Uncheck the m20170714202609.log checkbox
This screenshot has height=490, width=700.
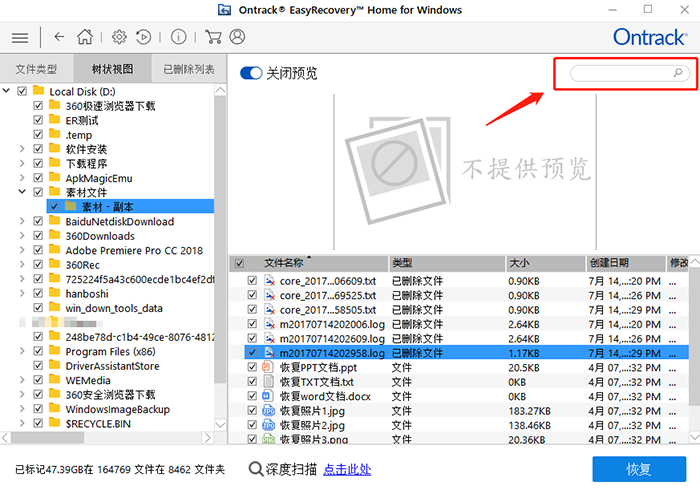click(x=252, y=338)
